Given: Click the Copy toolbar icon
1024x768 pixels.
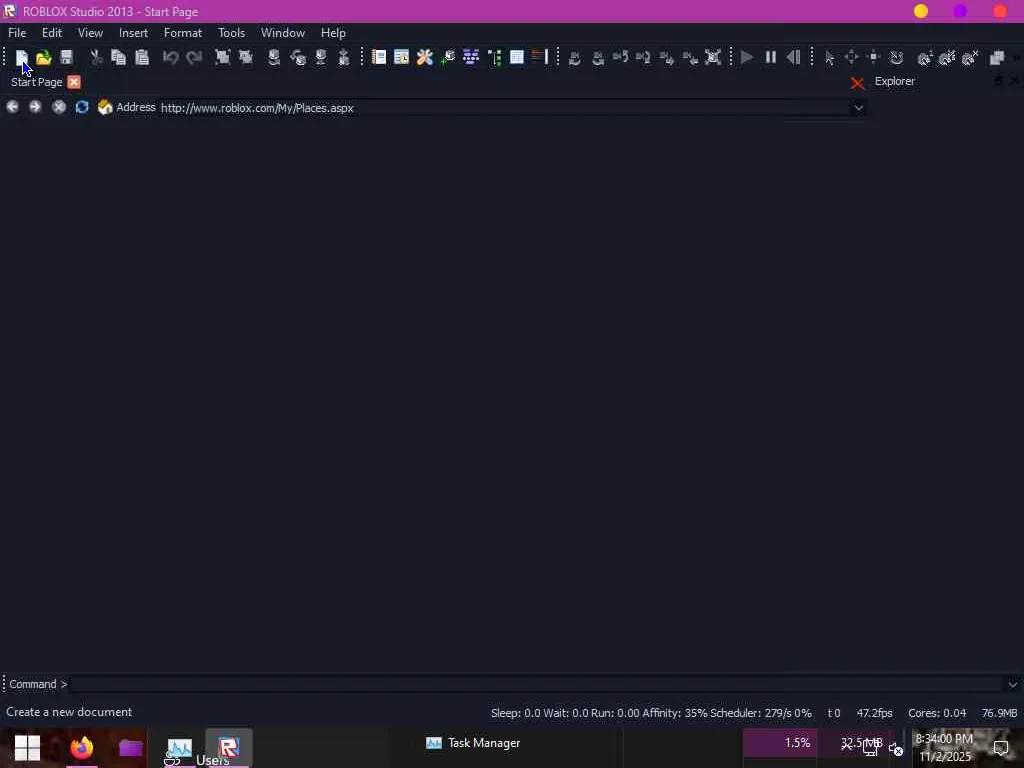Looking at the screenshot, I should (x=118, y=57).
